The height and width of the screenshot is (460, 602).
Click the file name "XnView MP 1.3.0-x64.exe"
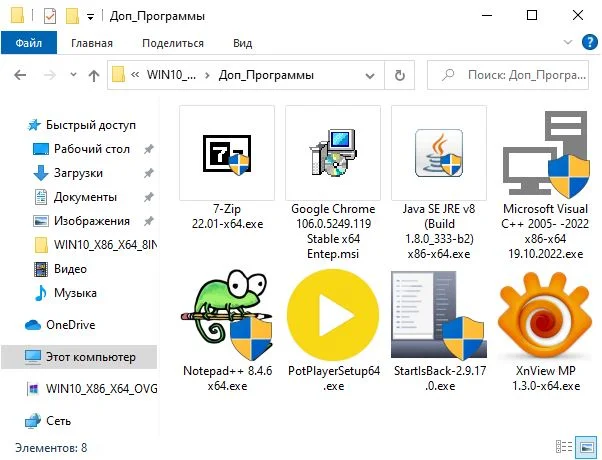pos(546,378)
